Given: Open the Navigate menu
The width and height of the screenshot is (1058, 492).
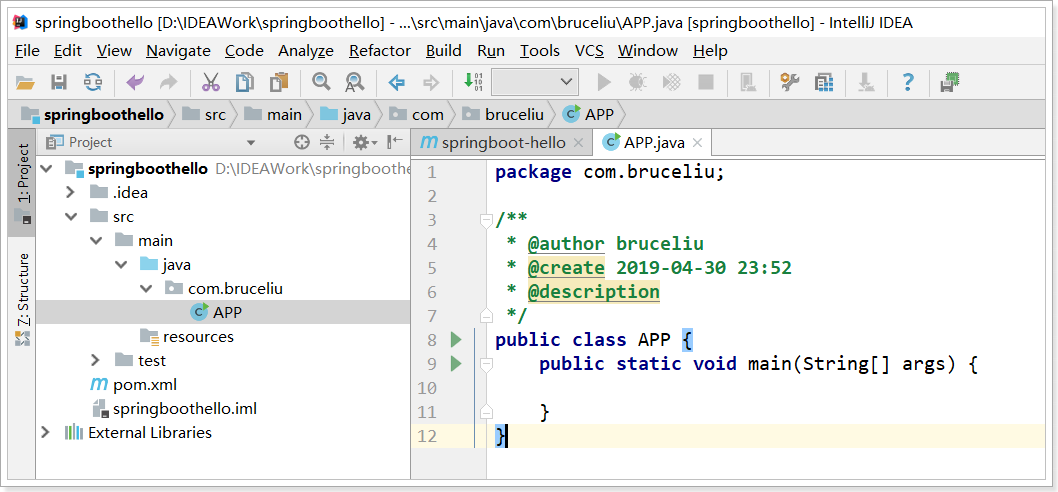Looking at the screenshot, I should 178,51.
